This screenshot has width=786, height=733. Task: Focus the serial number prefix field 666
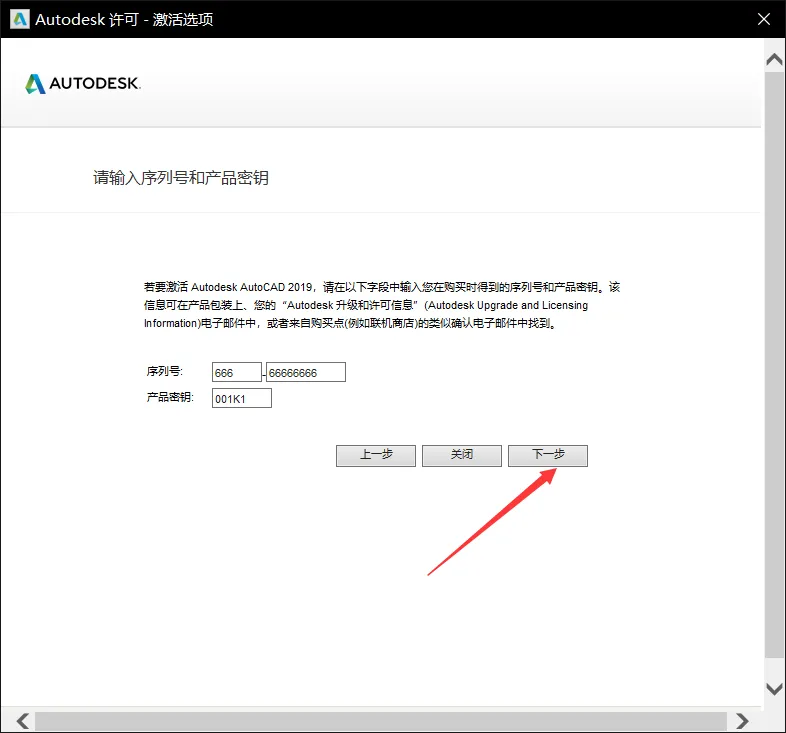click(x=237, y=372)
